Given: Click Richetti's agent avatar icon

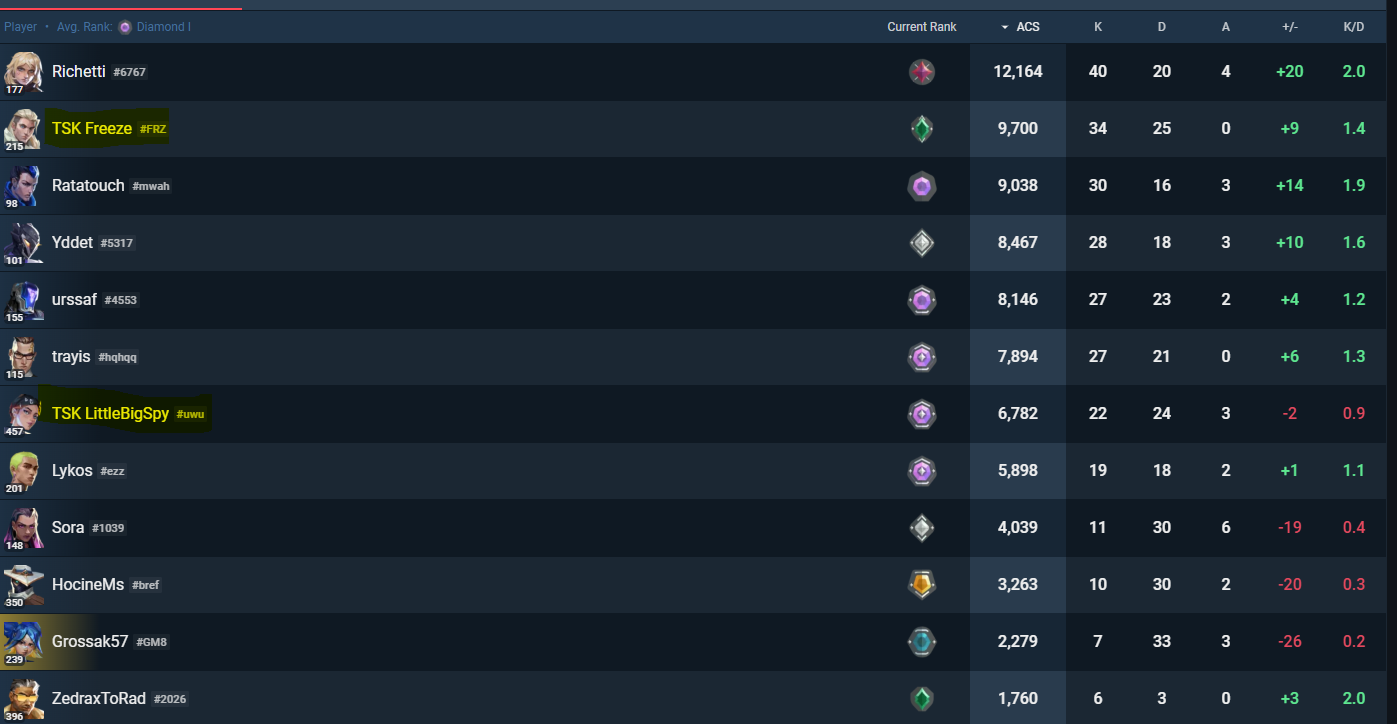Looking at the screenshot, I should pos(22,72).
